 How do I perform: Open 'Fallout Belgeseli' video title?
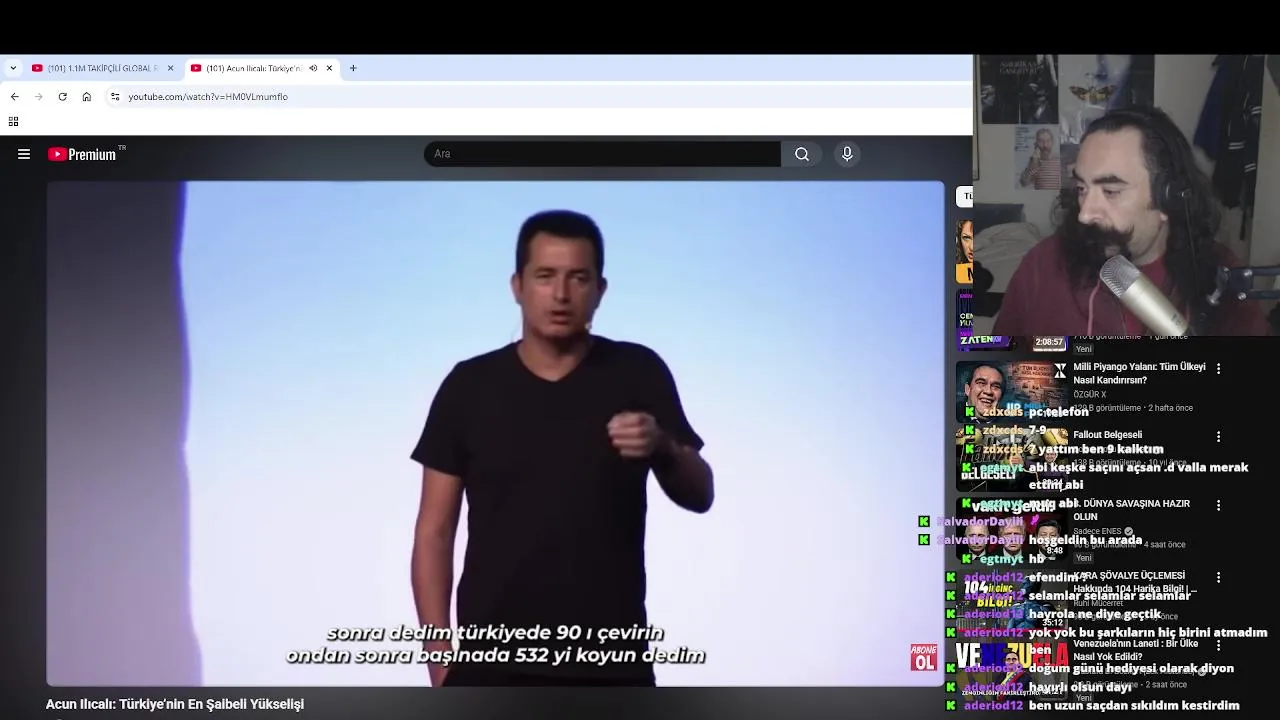1107,435
